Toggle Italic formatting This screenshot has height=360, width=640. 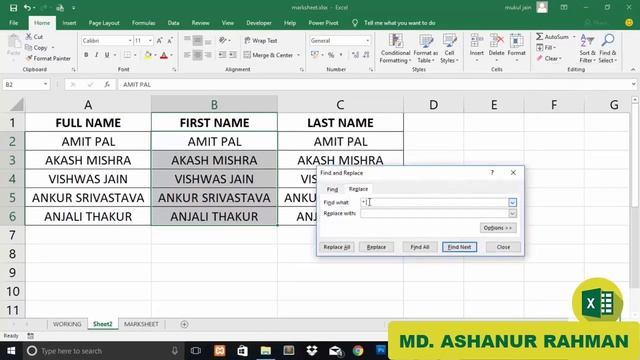[x=96, y=55]
